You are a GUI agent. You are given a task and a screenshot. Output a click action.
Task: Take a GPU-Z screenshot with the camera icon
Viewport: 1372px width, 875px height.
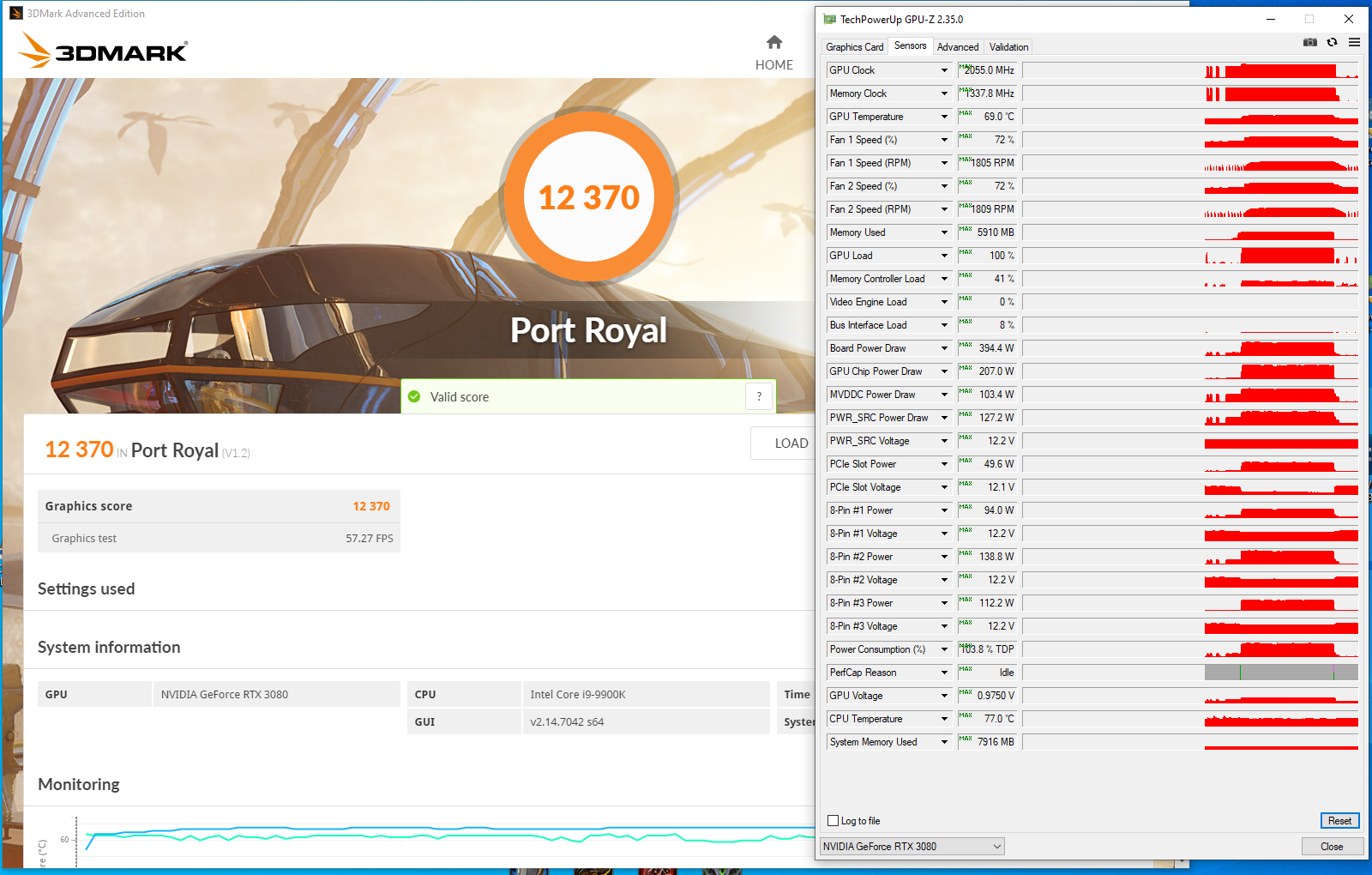(x=1310, y=42)
